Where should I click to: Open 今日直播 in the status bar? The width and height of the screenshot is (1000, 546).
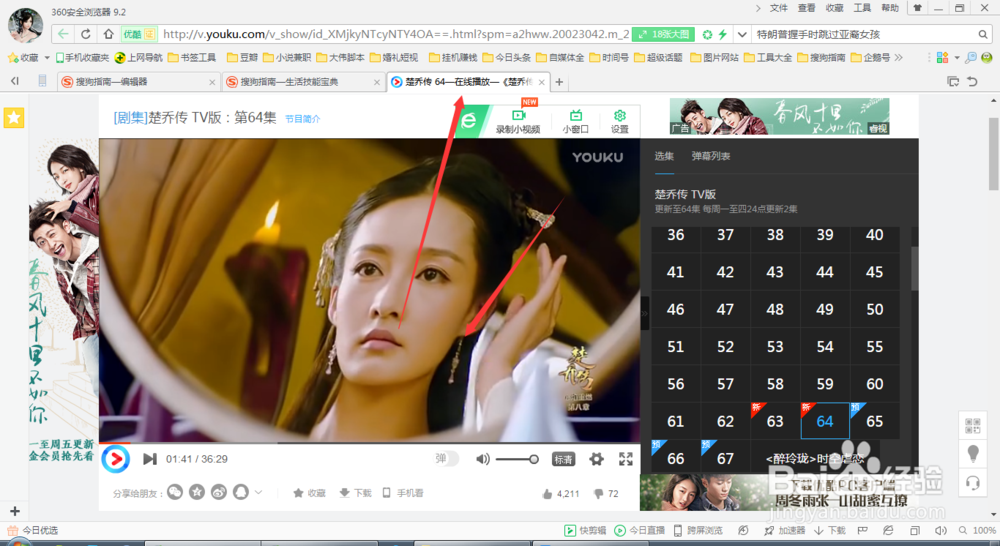point(640,530)
